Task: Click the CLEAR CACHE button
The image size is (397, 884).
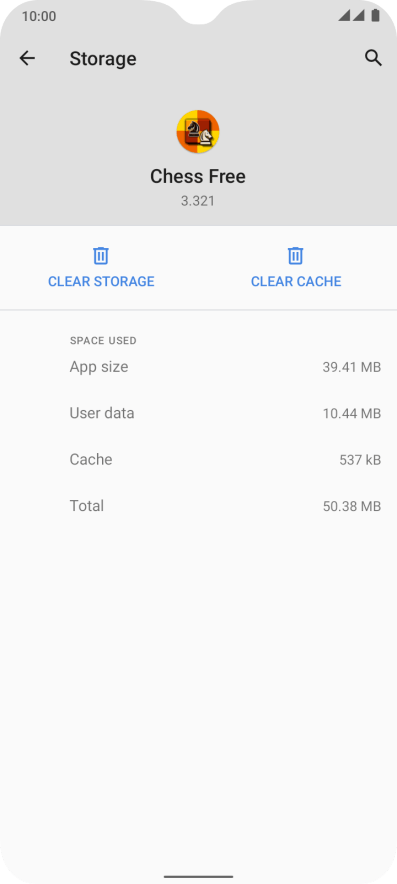Action: click(296, 268)
